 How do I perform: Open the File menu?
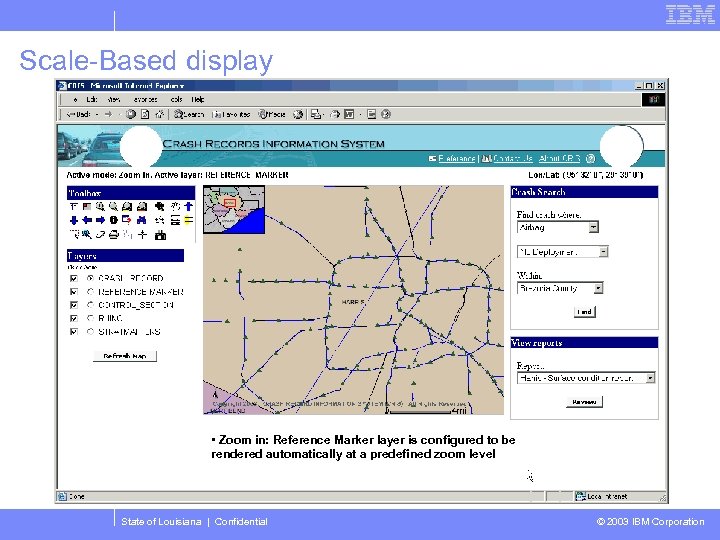tap(75, 99)
